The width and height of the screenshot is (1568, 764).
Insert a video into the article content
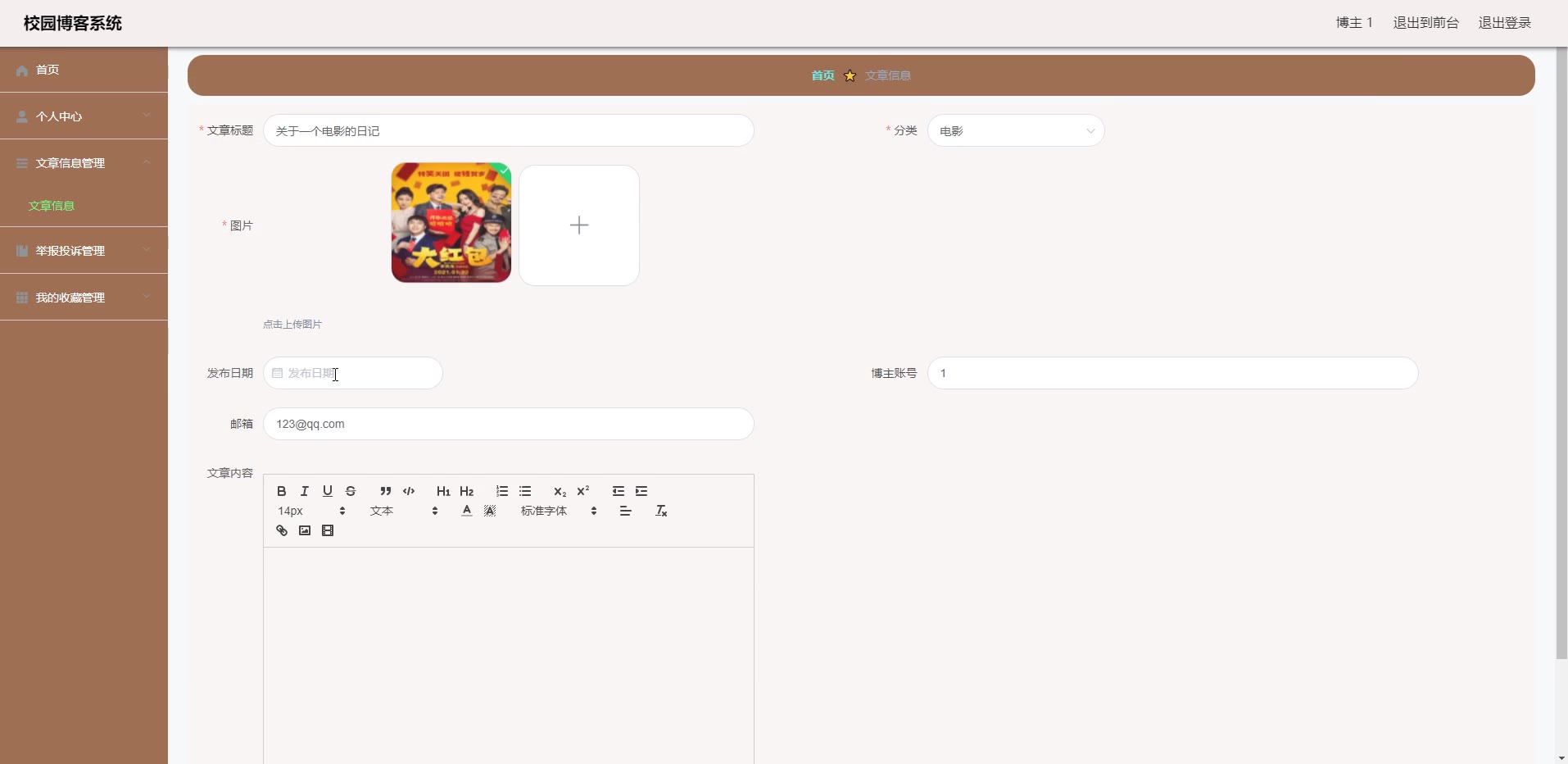coord(327,530)
